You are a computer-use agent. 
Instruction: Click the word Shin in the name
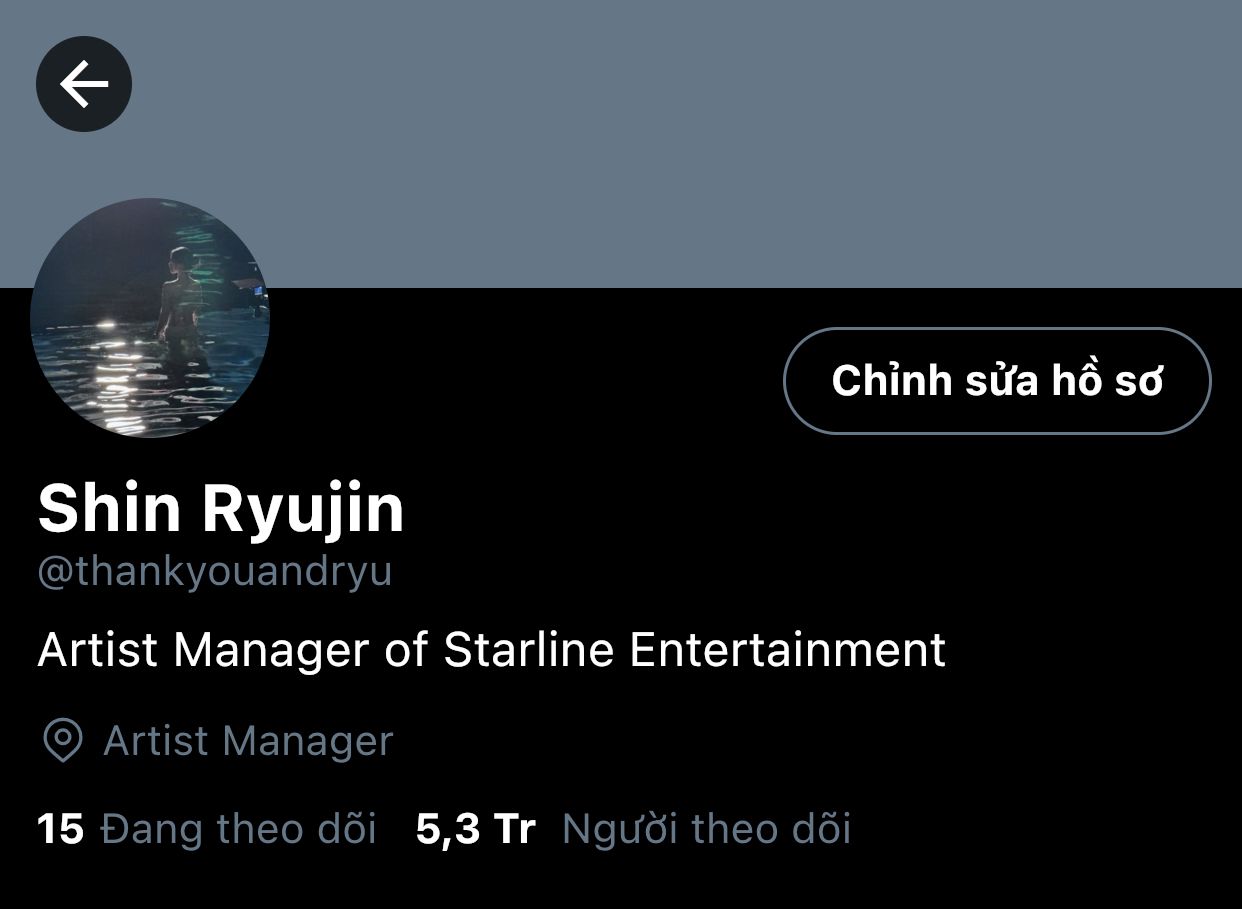point(110,507)
